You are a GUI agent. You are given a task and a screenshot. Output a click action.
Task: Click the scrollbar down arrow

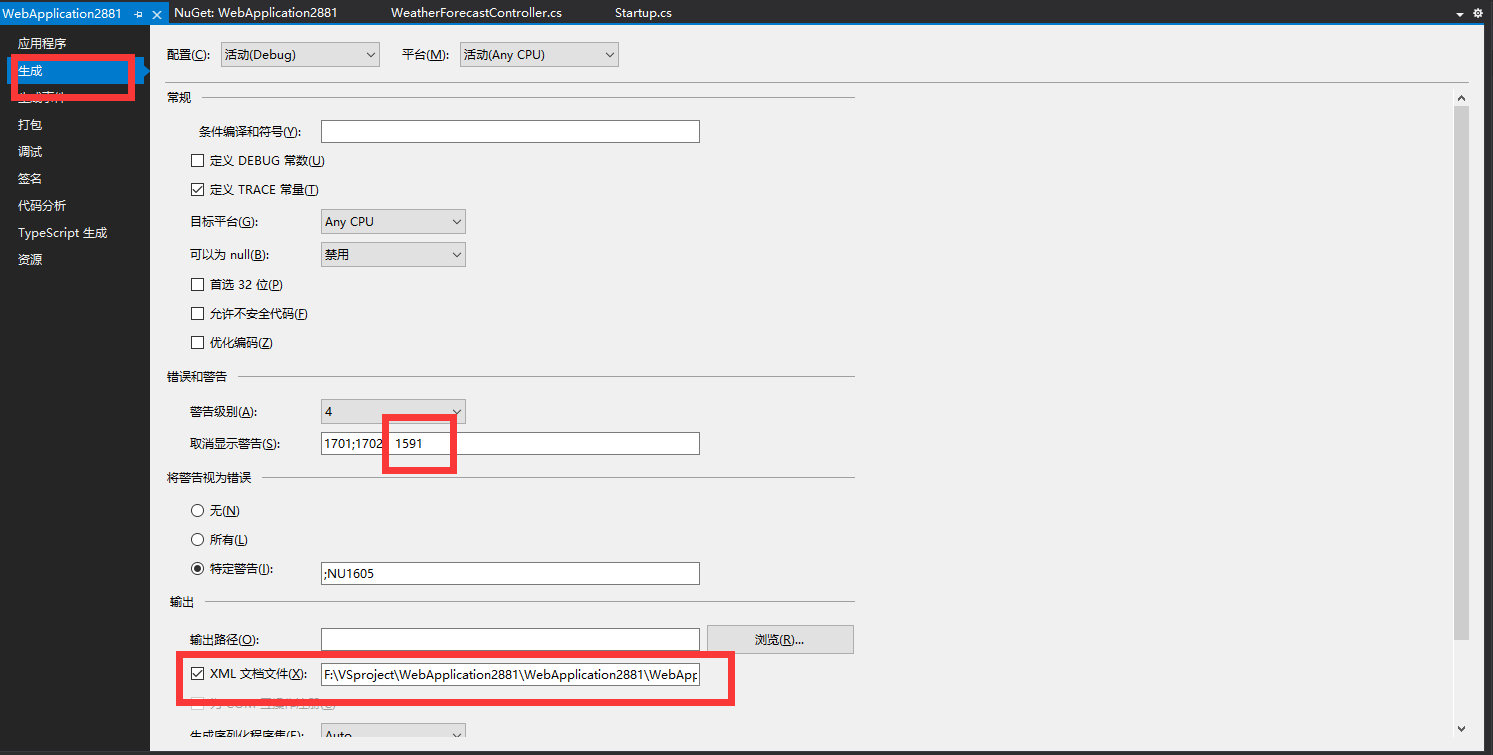click(1461, 729)
